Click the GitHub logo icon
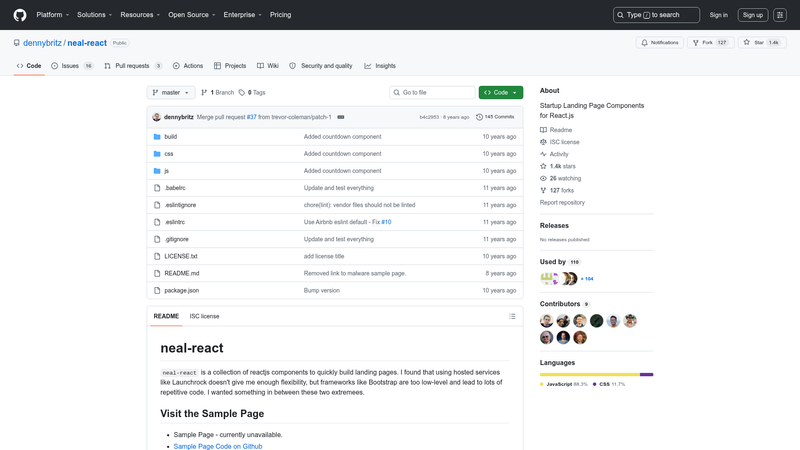 [20, 15]
